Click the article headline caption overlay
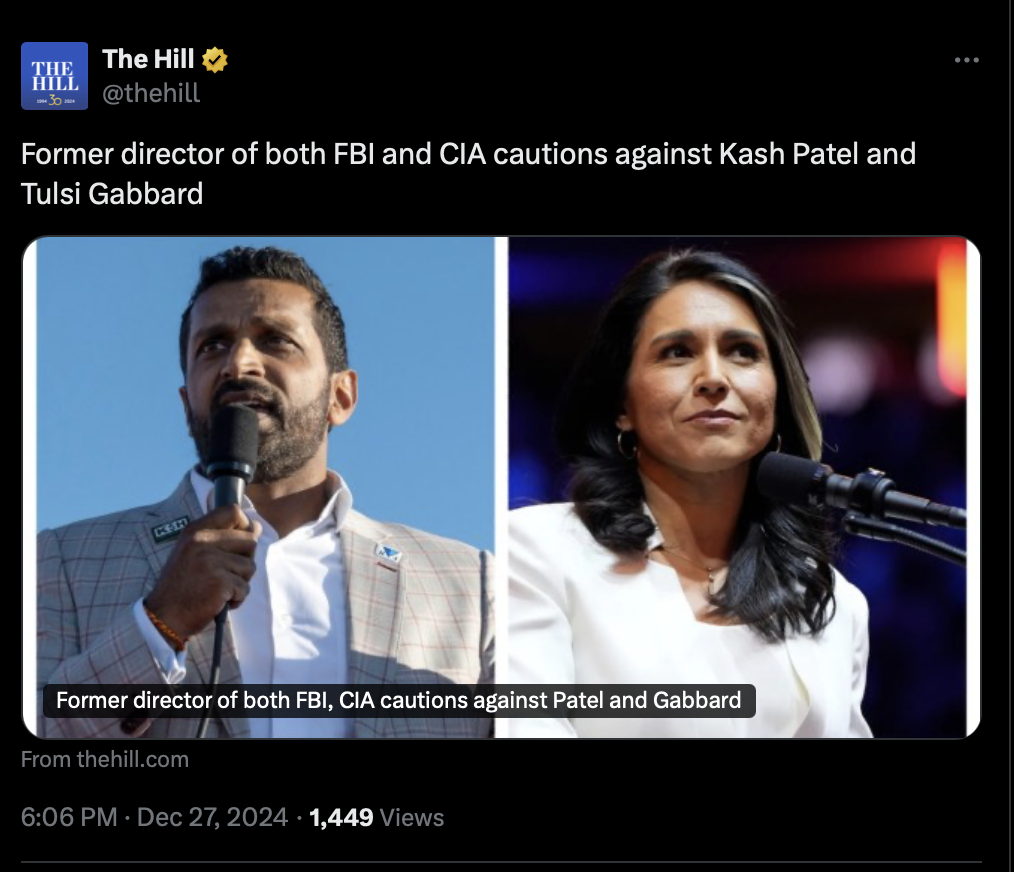 tap(398, 700)
